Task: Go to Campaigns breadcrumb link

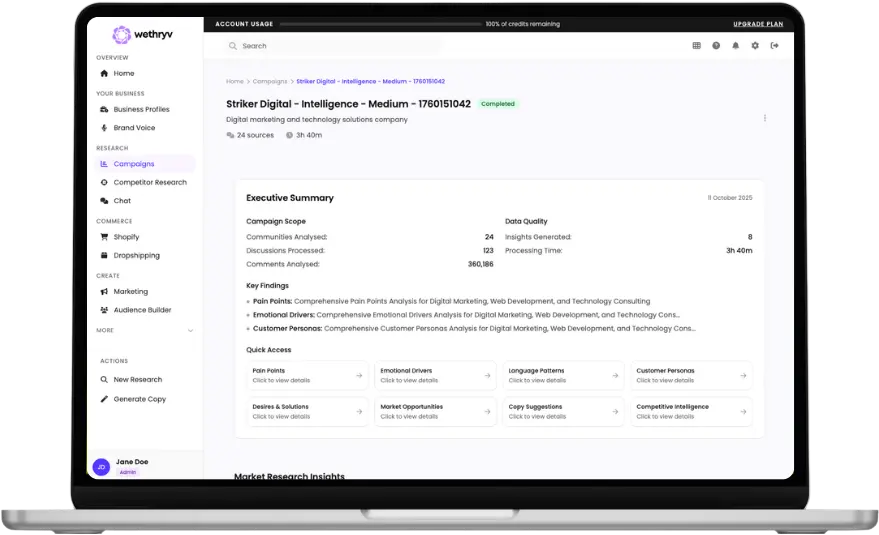Action: (x=270, y=81)
